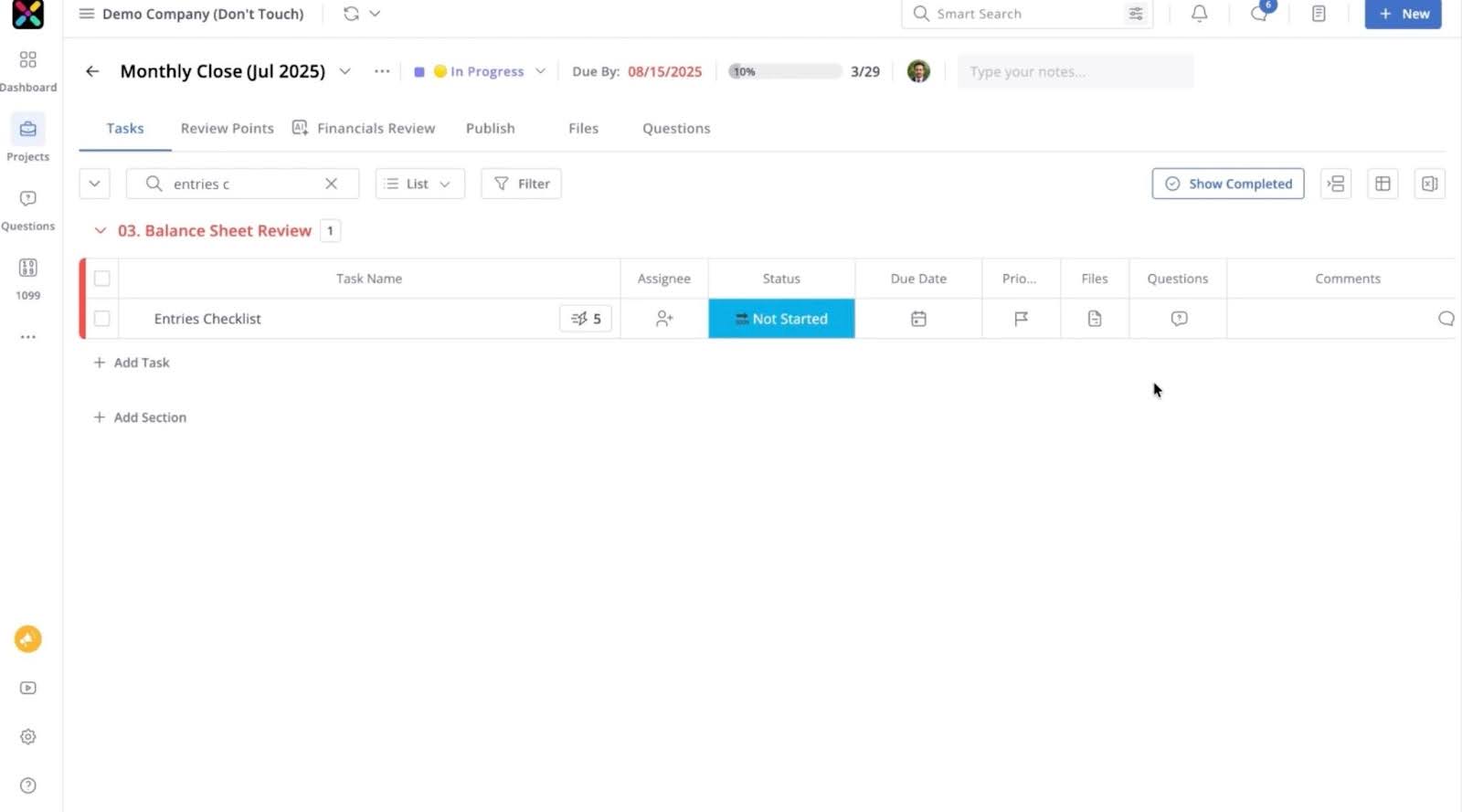Tick the select-all header checkbox
The width and height of the screenshot is (1462, 812).
tap(102, 279)
